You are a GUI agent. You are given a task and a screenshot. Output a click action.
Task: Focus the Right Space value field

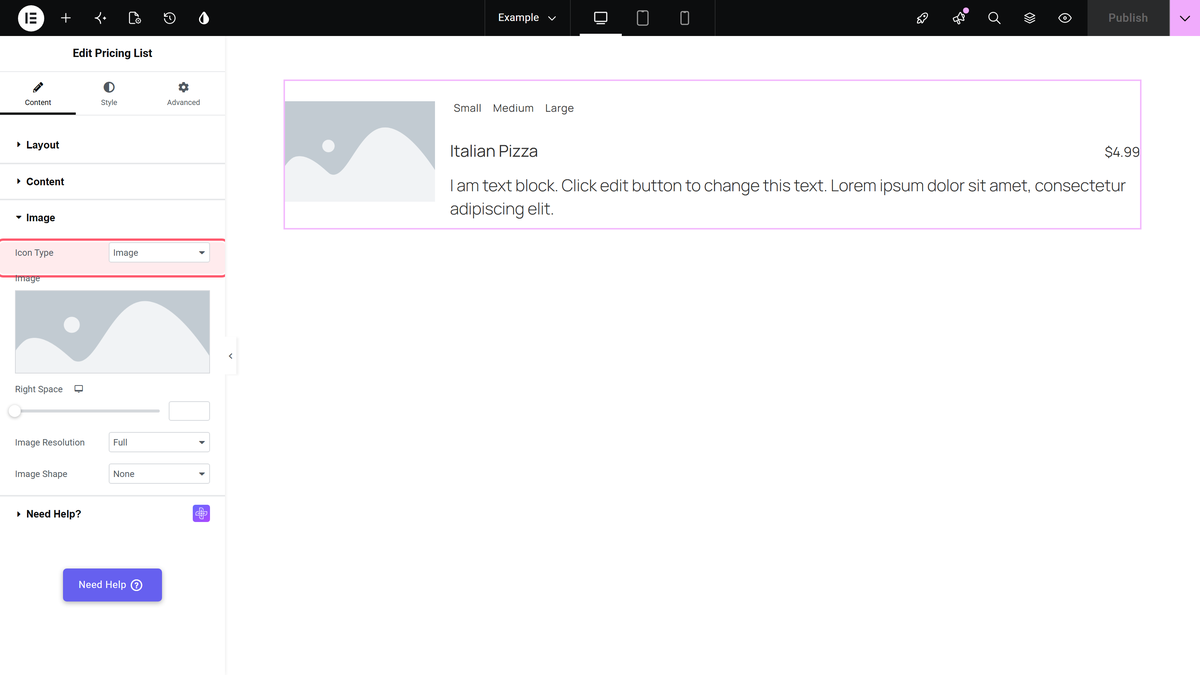(189, 411)
